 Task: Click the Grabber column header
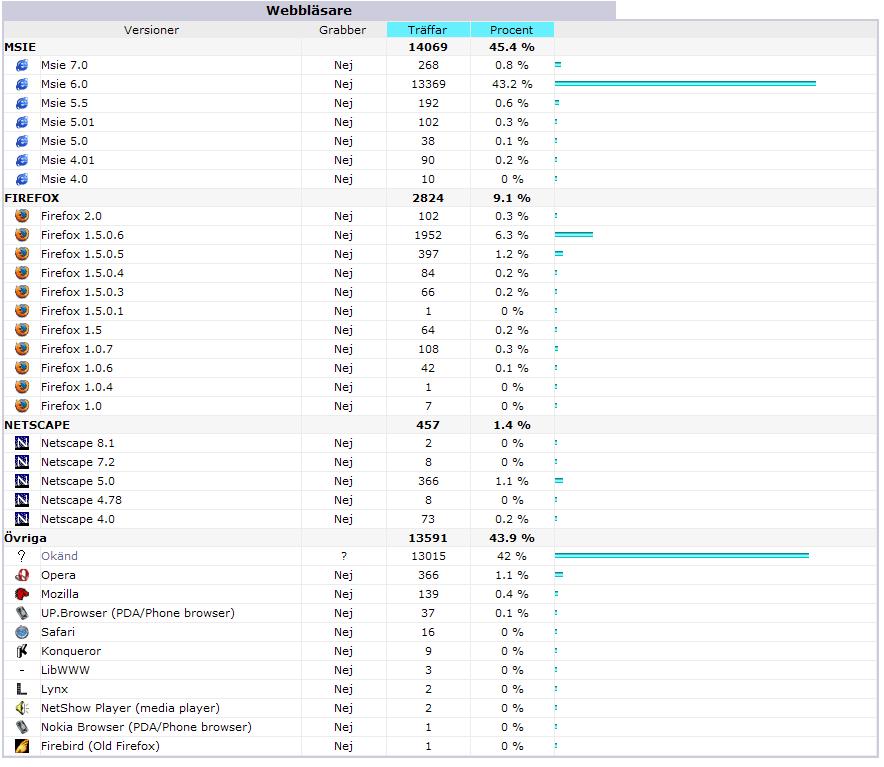tap(342, 30)
